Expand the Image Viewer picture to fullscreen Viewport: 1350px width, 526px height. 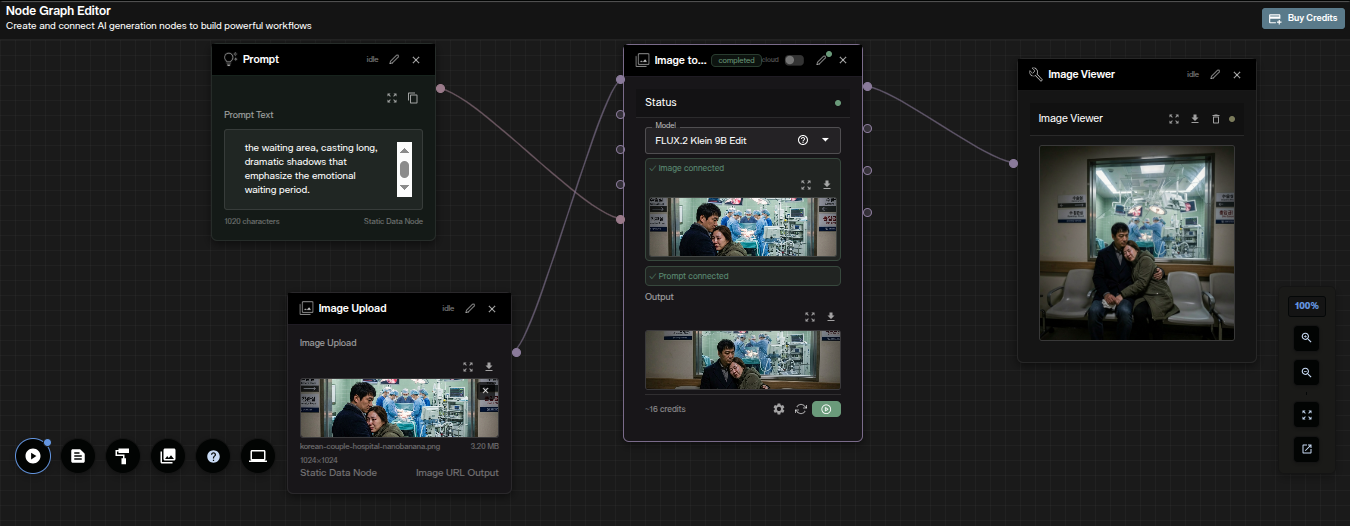(x=1174, y=119)
